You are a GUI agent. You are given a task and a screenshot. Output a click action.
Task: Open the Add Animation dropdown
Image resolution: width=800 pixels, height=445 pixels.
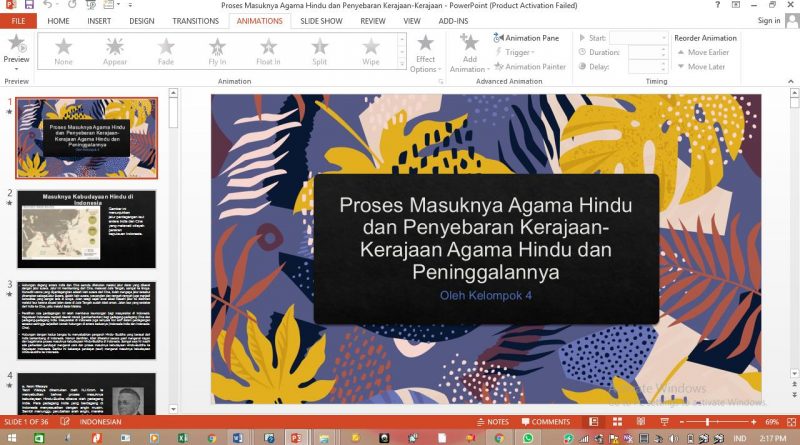469,53
